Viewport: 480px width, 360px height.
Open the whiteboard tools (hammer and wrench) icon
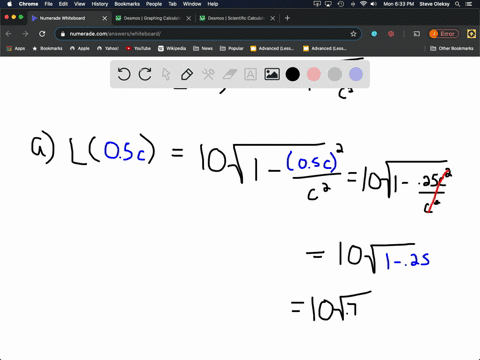tap(208, 74)
